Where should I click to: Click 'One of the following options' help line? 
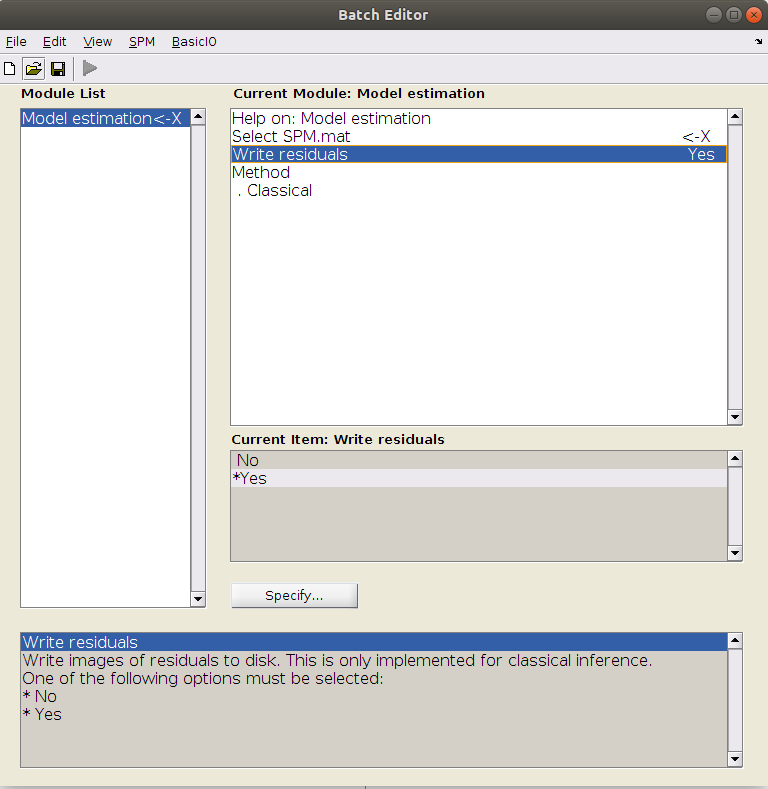click(x=374, y=678)
